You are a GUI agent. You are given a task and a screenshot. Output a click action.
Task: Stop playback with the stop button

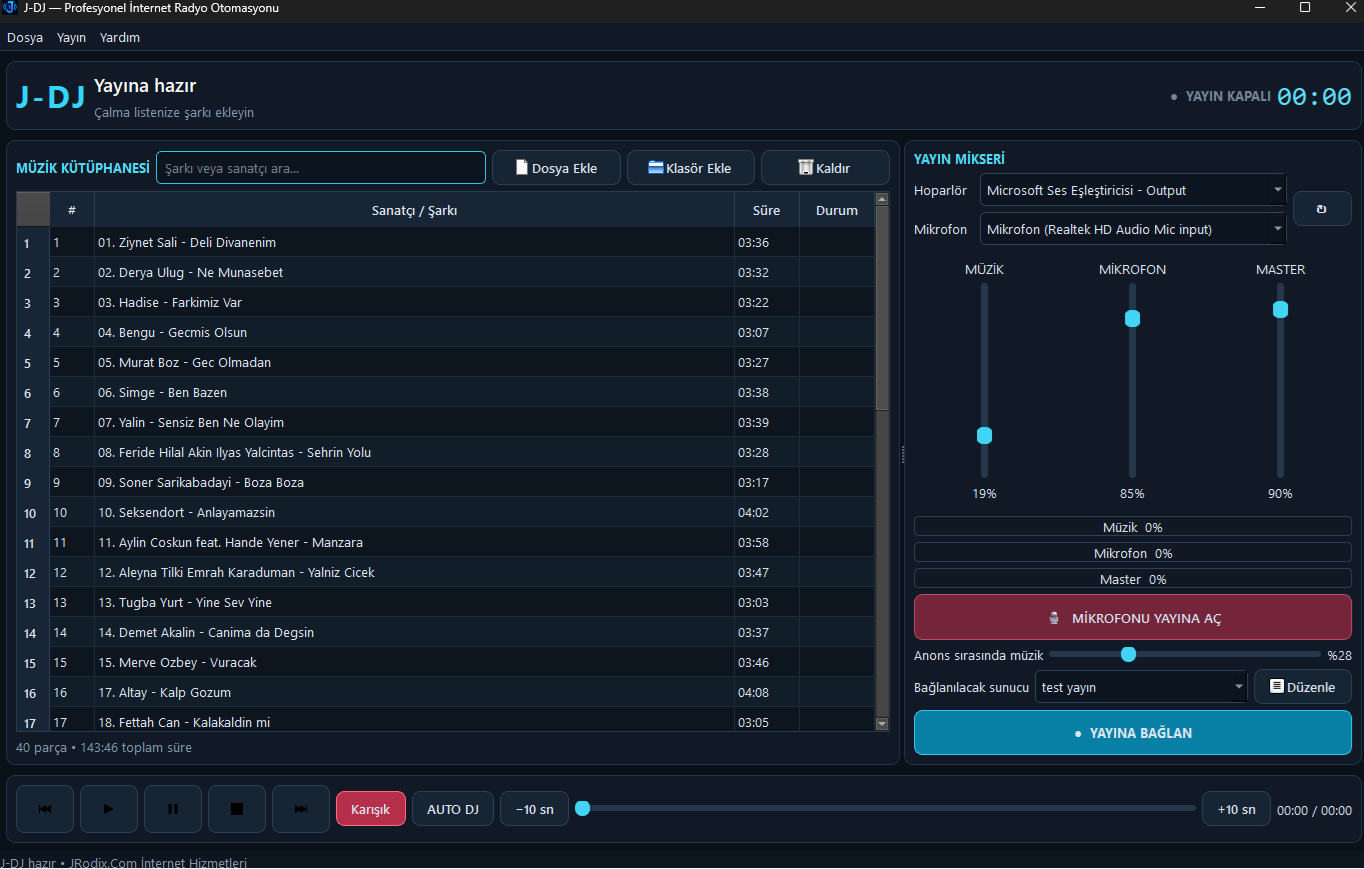pyautogui.click(x=237, y=809)
